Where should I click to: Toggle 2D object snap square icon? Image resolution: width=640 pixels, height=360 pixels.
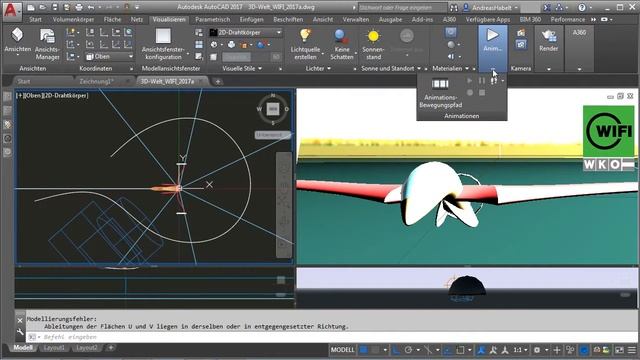pyautogui.click(x=460, y=350)
